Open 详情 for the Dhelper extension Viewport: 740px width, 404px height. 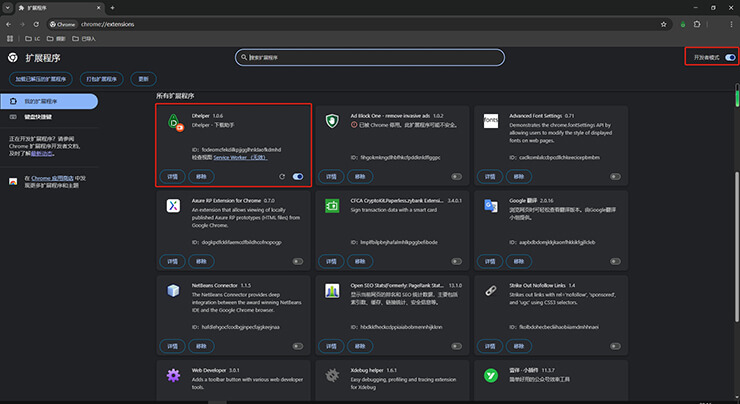pos(172,177)
